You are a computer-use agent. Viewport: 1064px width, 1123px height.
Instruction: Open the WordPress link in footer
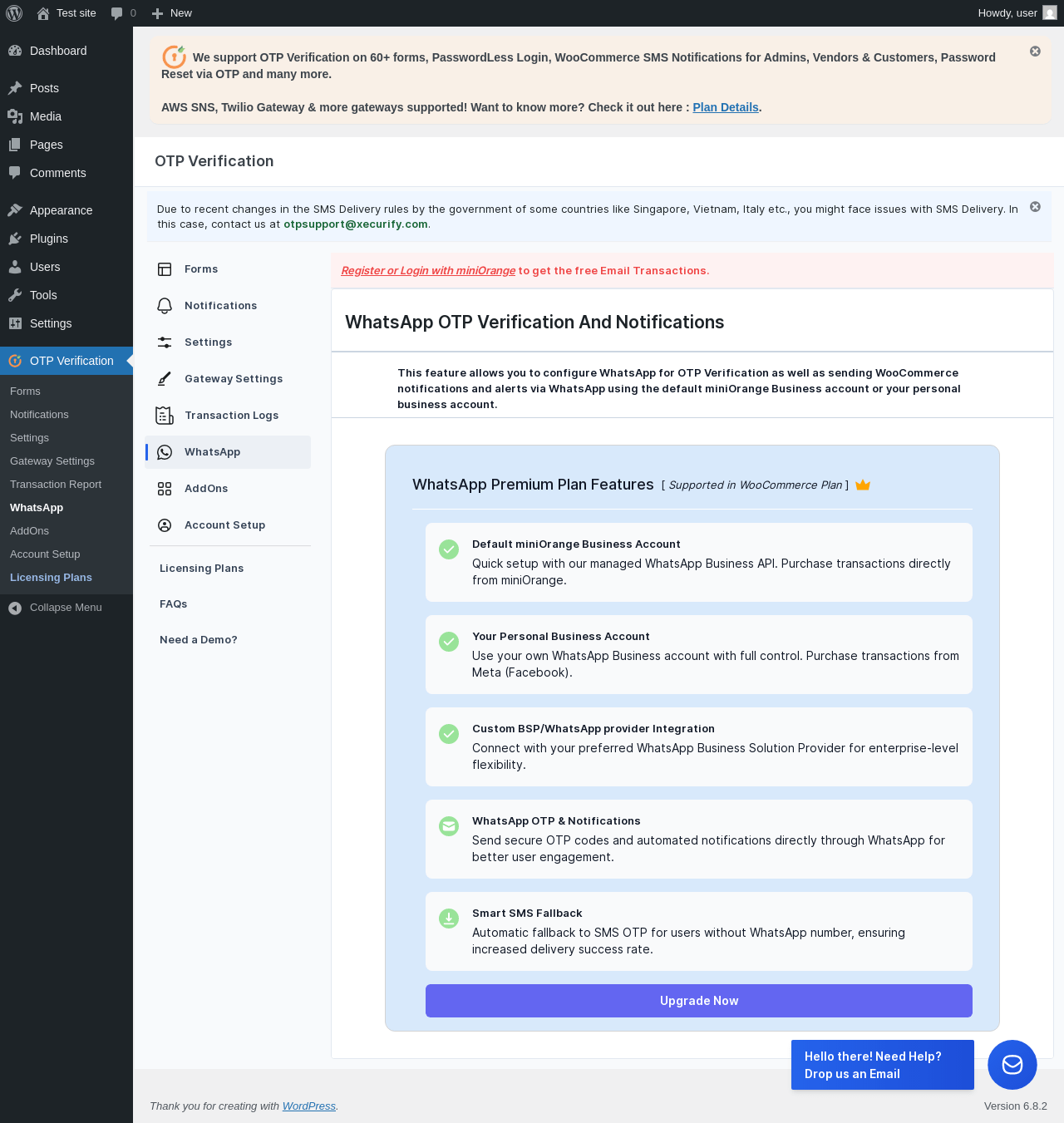coord(308,1106)
